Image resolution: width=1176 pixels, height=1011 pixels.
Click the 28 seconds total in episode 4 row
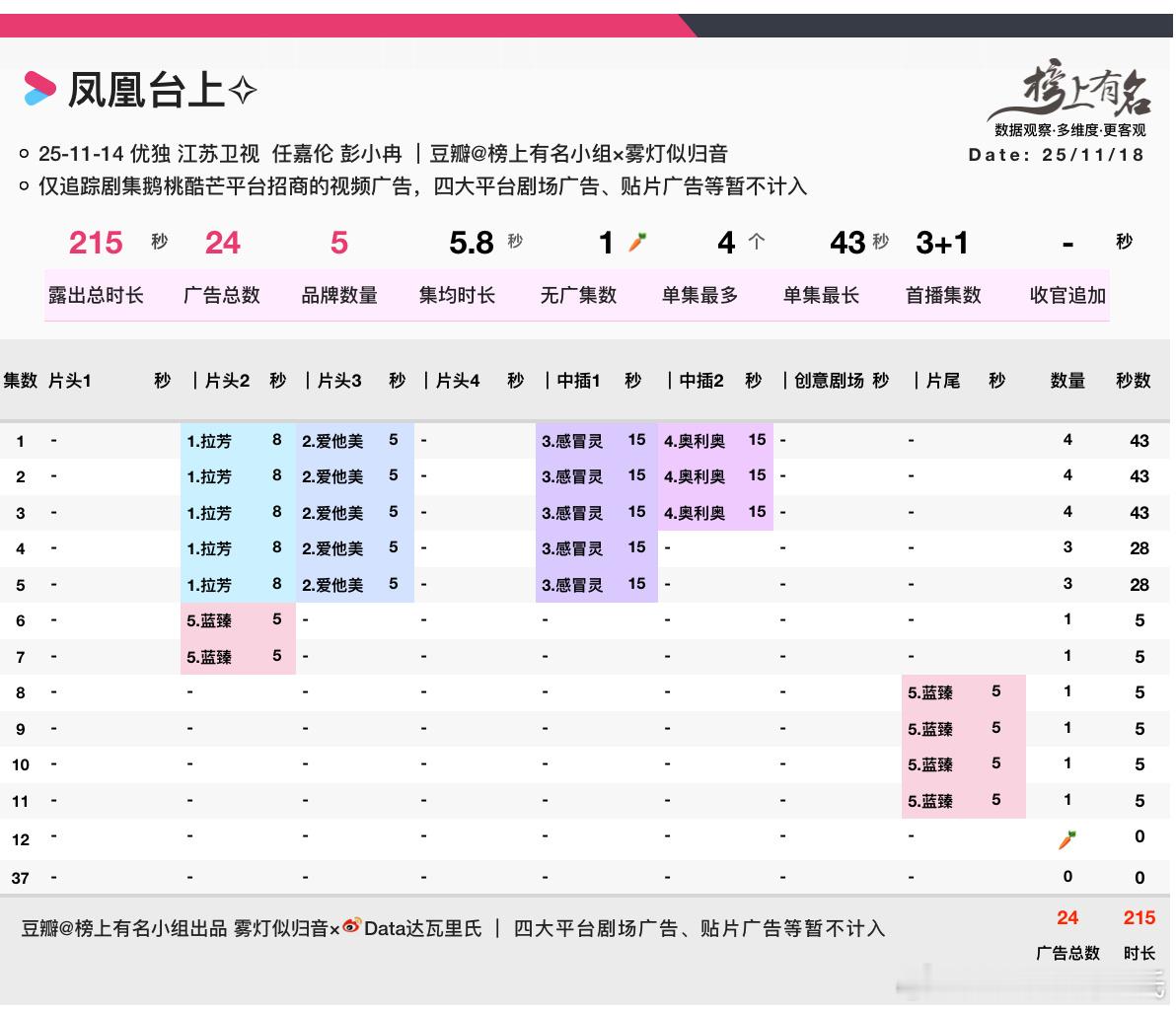coord(1139,548)
